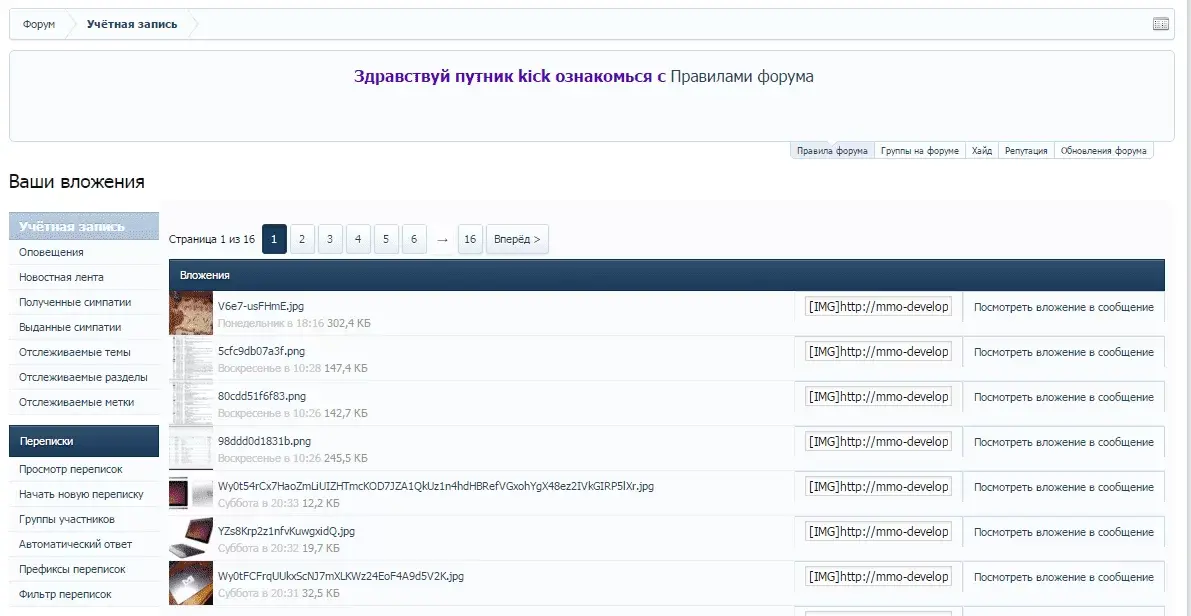
Task: Open thumbnail of YZs8Krp2z1nfvKuwgxidQ.jpg
Action: tap(191, 538)
